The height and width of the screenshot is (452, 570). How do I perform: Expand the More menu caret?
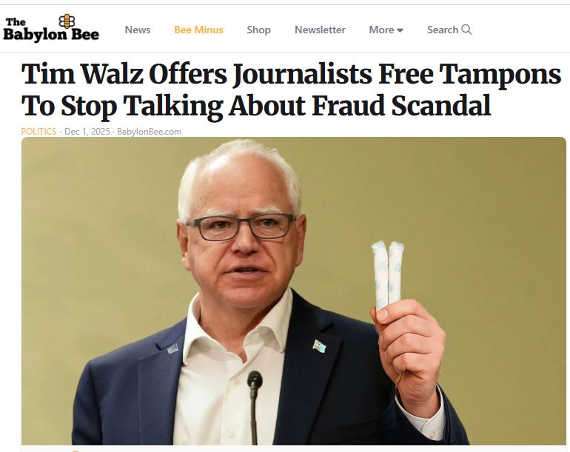[x=400, y=30]
